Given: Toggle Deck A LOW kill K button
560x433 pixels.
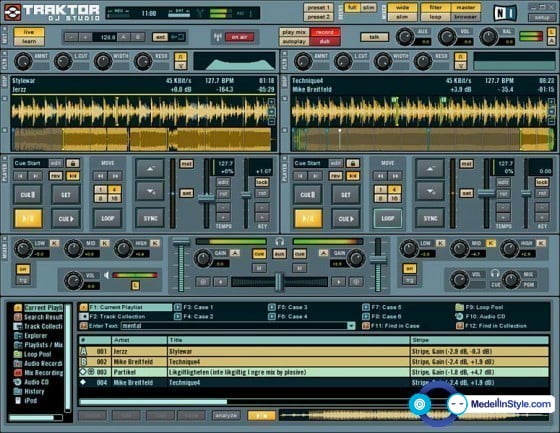Looking at the screenshot, I should click(54, 243).
